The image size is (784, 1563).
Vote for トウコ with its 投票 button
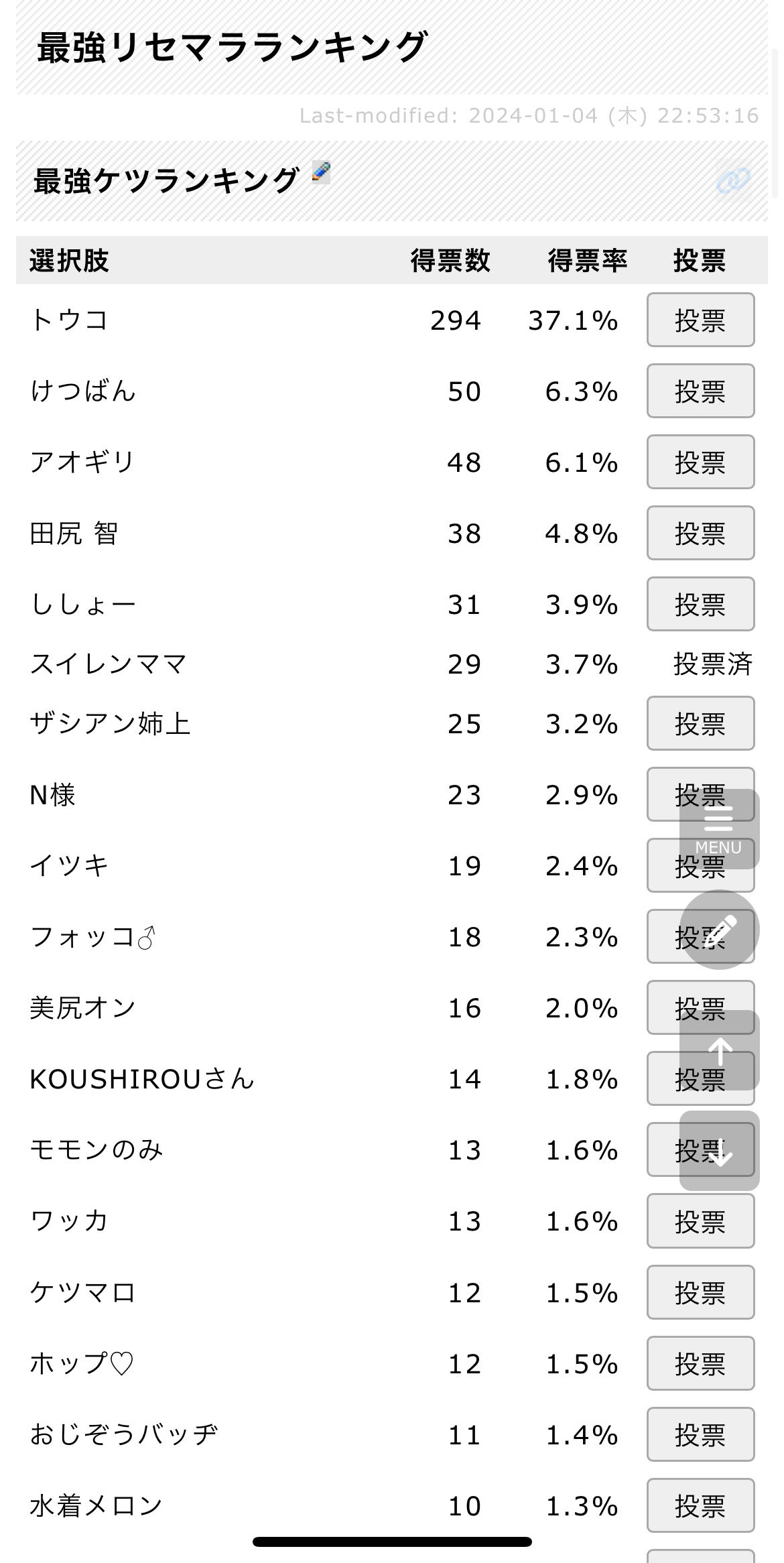(700, 320)
